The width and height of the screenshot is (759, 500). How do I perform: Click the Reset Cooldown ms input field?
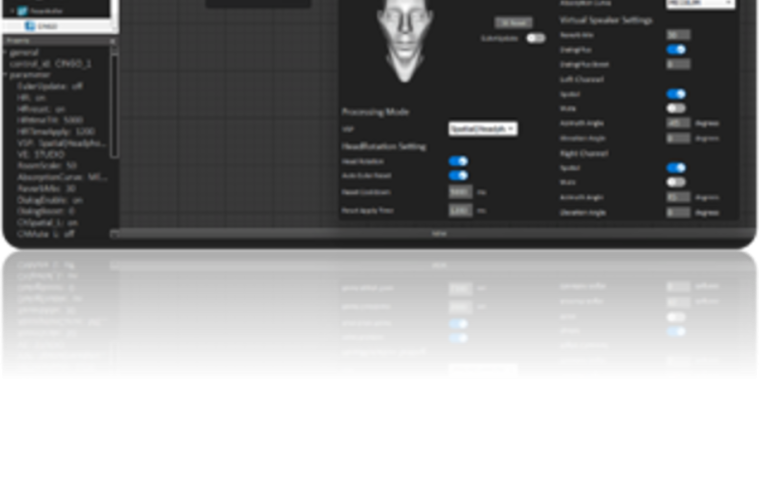pos(460,192)
